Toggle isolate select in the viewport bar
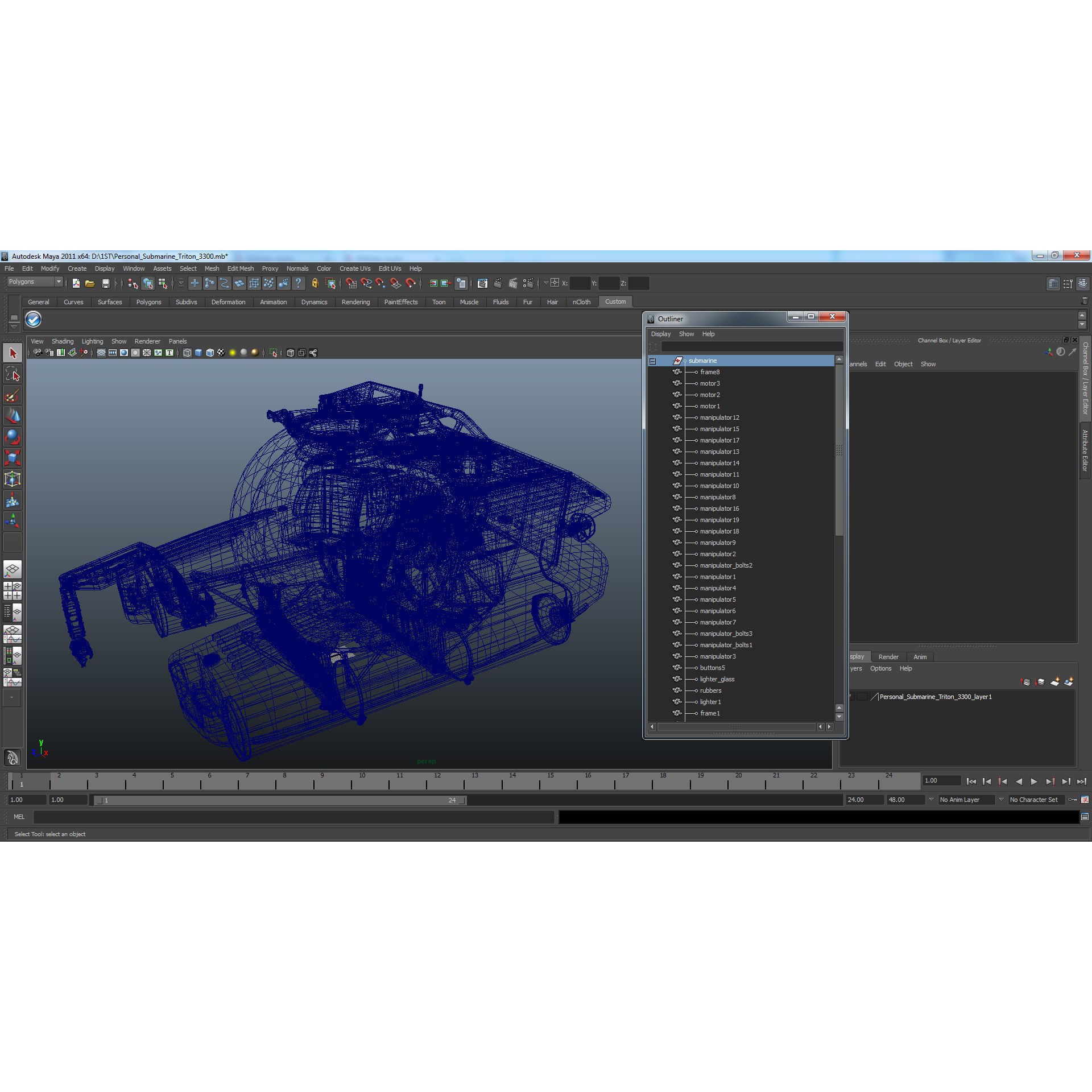The height and width of the screenshot is (1092, 1092). click(x=272, y=353)
